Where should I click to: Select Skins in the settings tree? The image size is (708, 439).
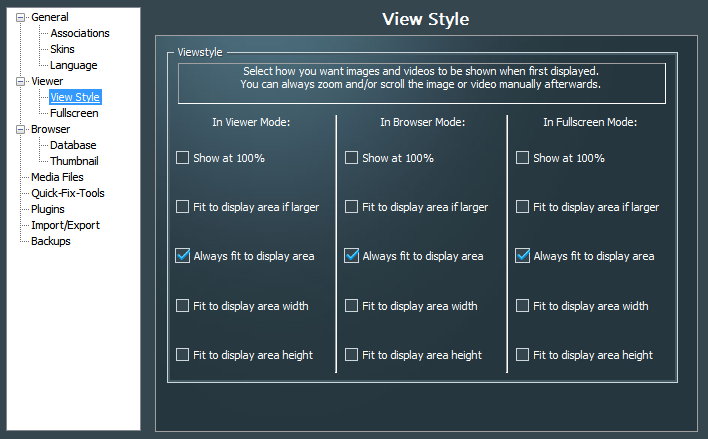[62, 49]
